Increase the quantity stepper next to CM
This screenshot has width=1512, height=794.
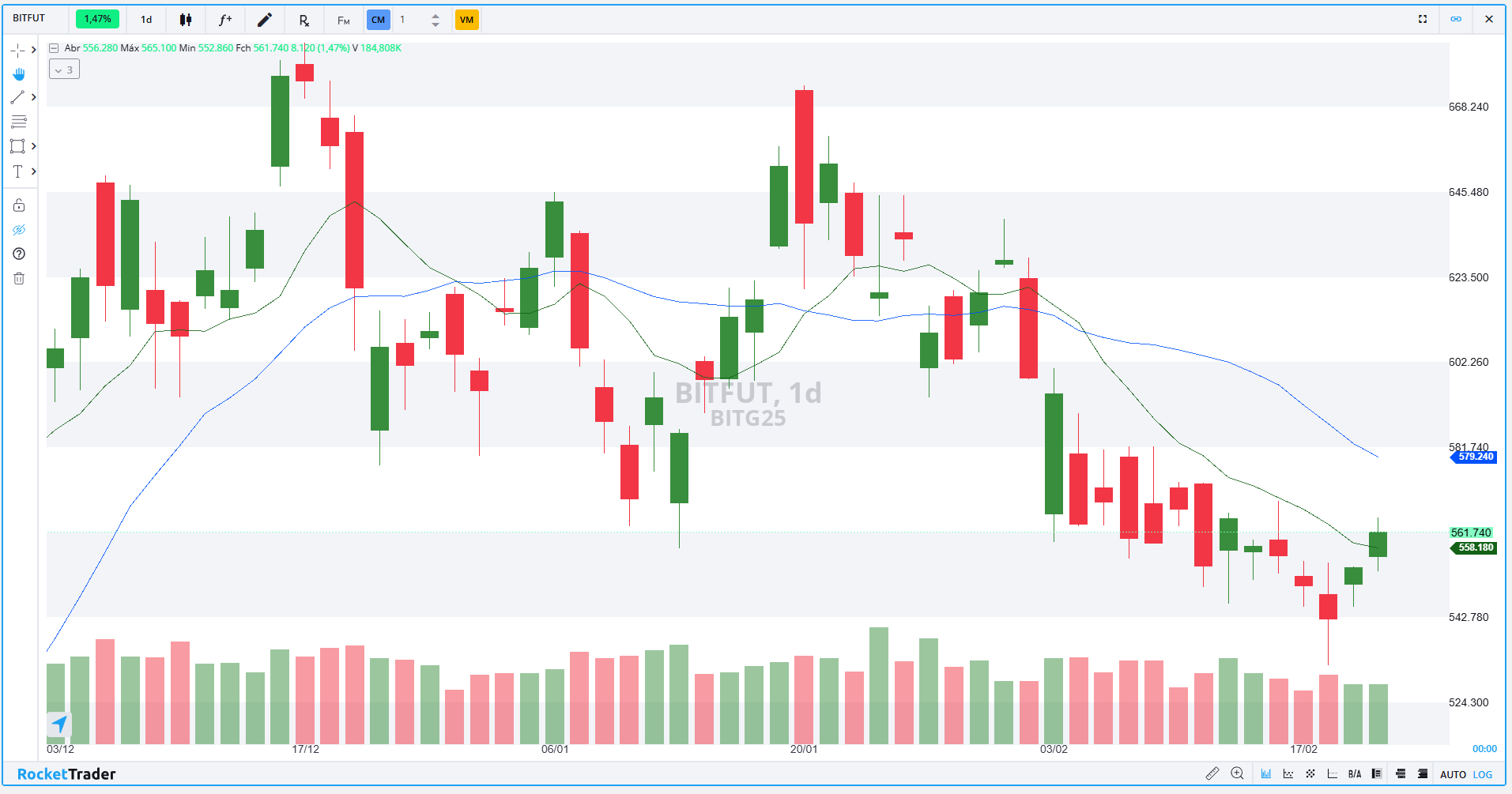click(436, 15)
